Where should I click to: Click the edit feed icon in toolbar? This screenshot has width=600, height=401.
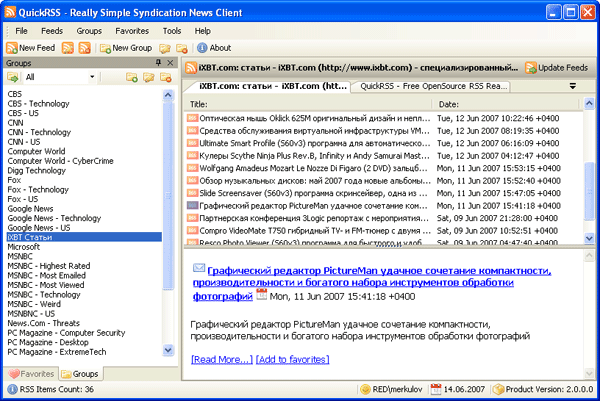click(x=68, y=48)
